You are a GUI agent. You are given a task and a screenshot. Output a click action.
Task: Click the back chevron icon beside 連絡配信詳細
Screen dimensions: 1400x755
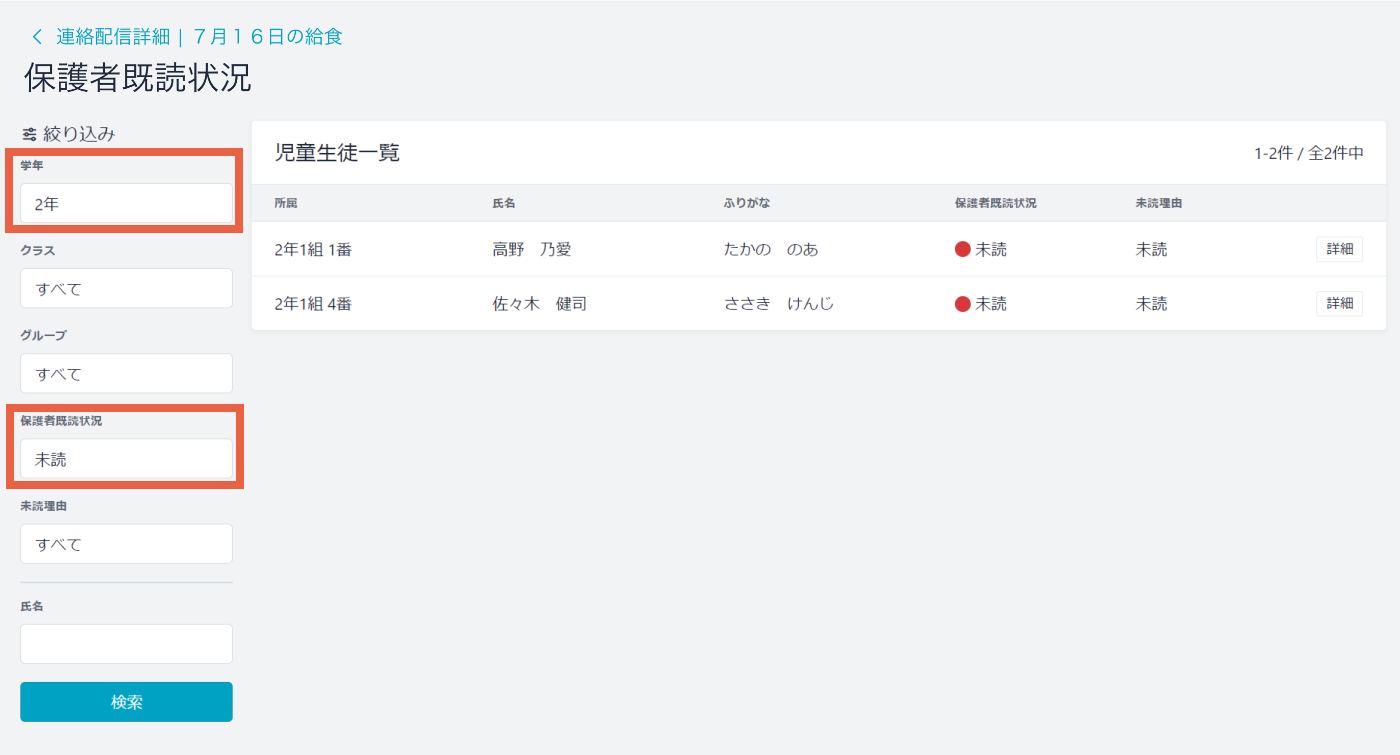[x=38, y=37]
